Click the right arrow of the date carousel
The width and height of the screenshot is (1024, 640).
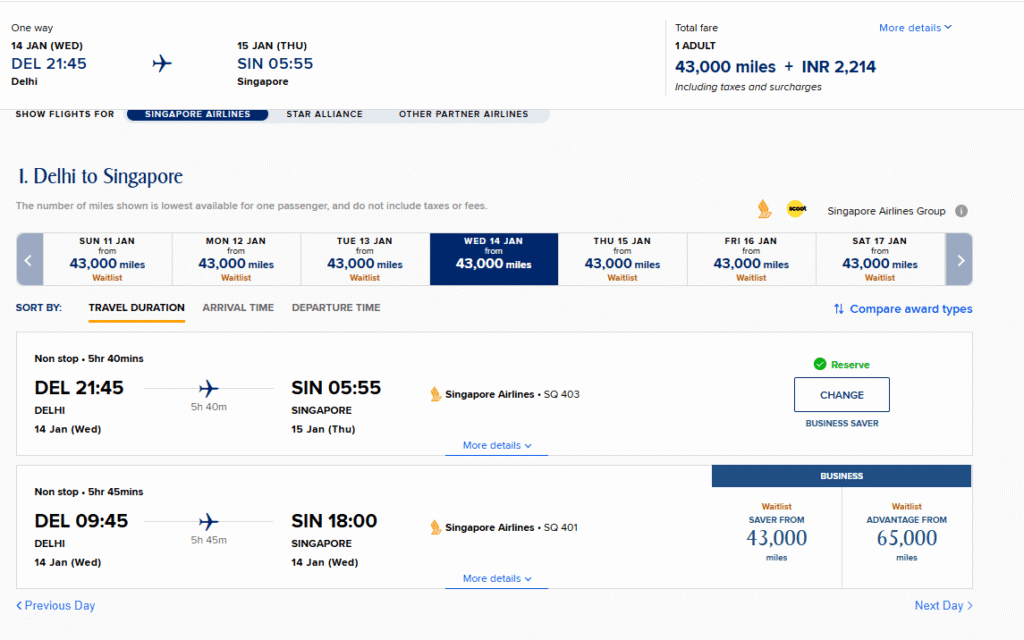(960, 260)
